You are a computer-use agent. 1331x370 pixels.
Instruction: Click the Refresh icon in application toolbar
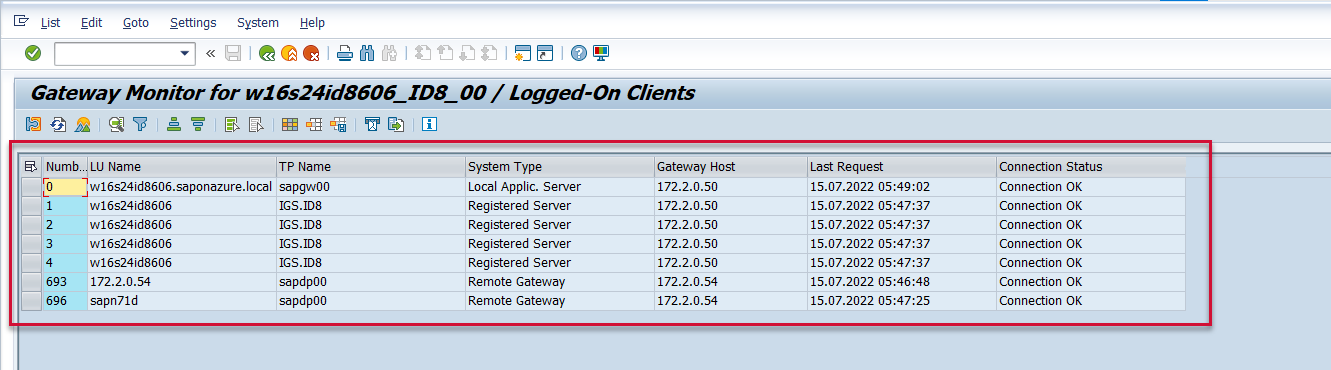coord(59,125)
